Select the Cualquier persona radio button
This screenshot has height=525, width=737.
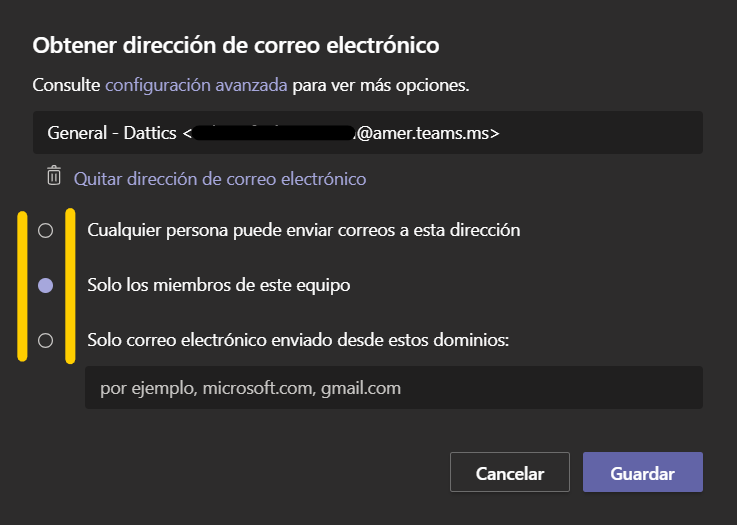pos(45,230)
